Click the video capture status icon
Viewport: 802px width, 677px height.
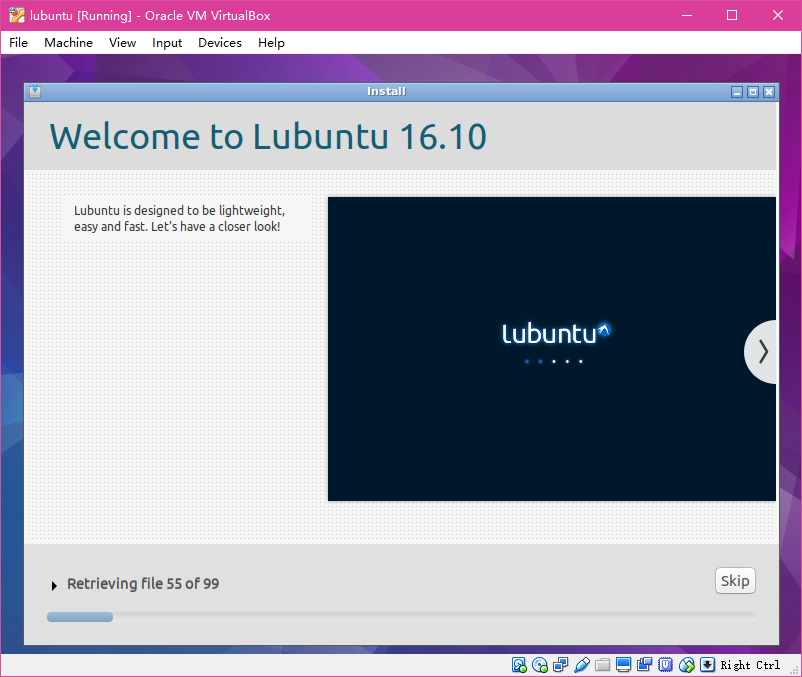(644, 665)
